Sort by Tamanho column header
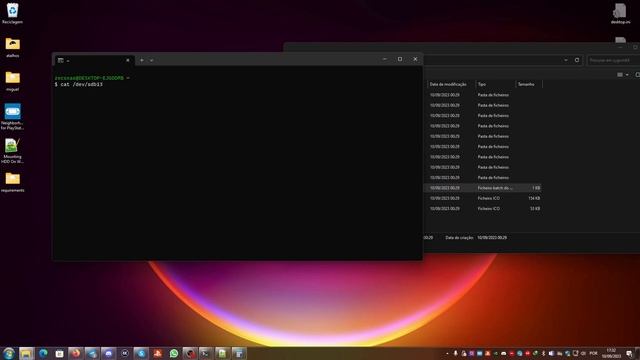 click(526, 84)
